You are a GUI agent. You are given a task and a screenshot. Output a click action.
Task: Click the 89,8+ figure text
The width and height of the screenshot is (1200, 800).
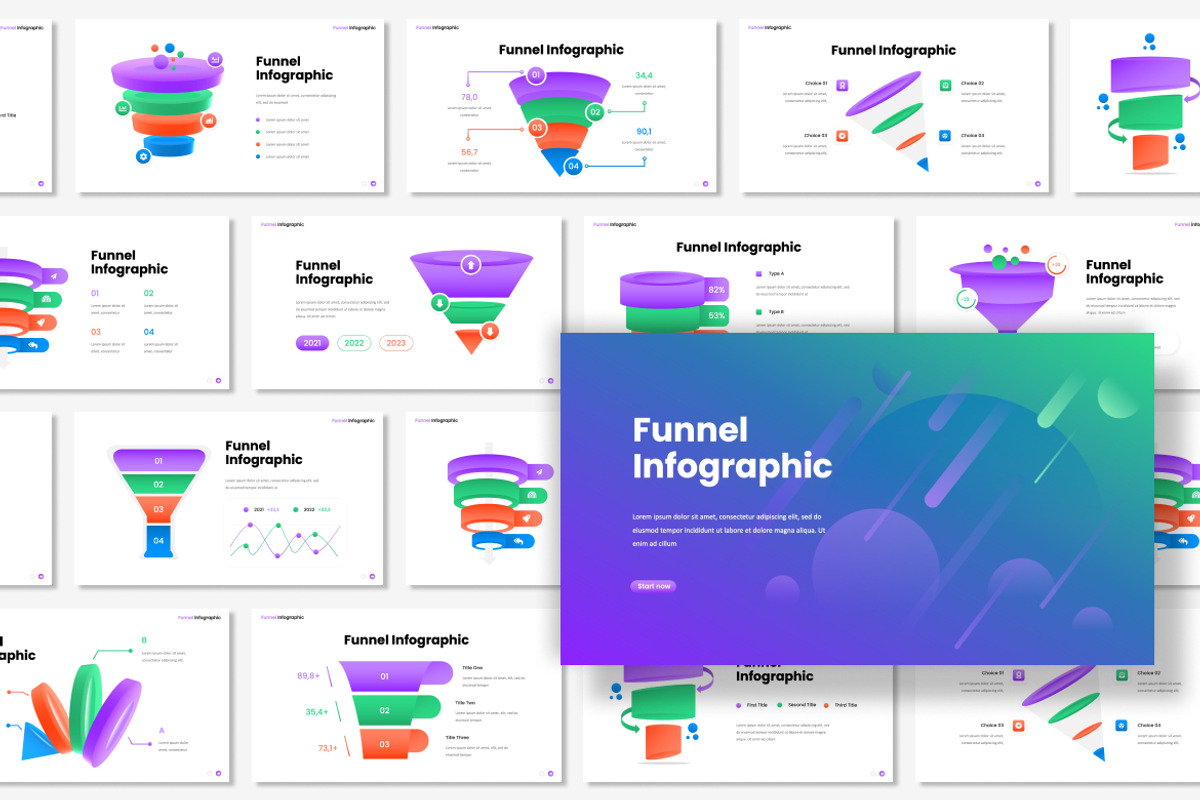(308, 676)
